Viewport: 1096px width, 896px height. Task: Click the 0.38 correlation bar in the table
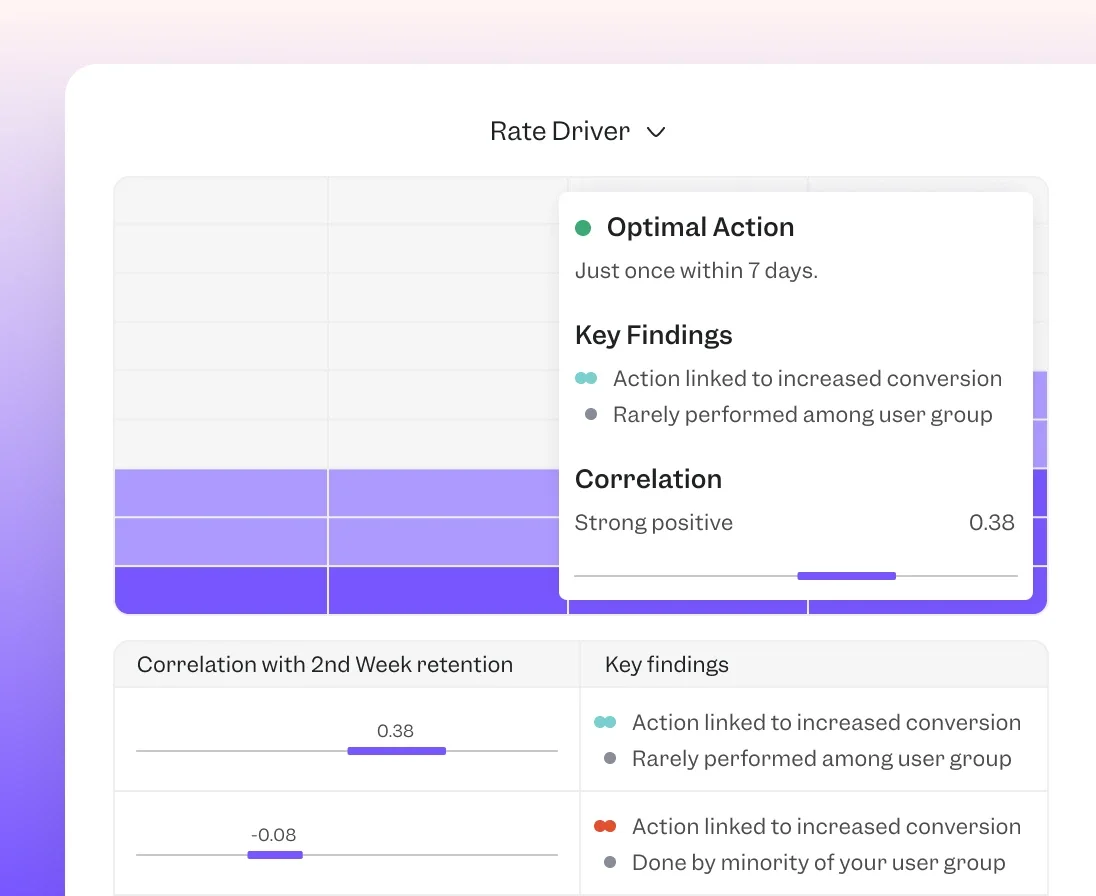[396, 750]
